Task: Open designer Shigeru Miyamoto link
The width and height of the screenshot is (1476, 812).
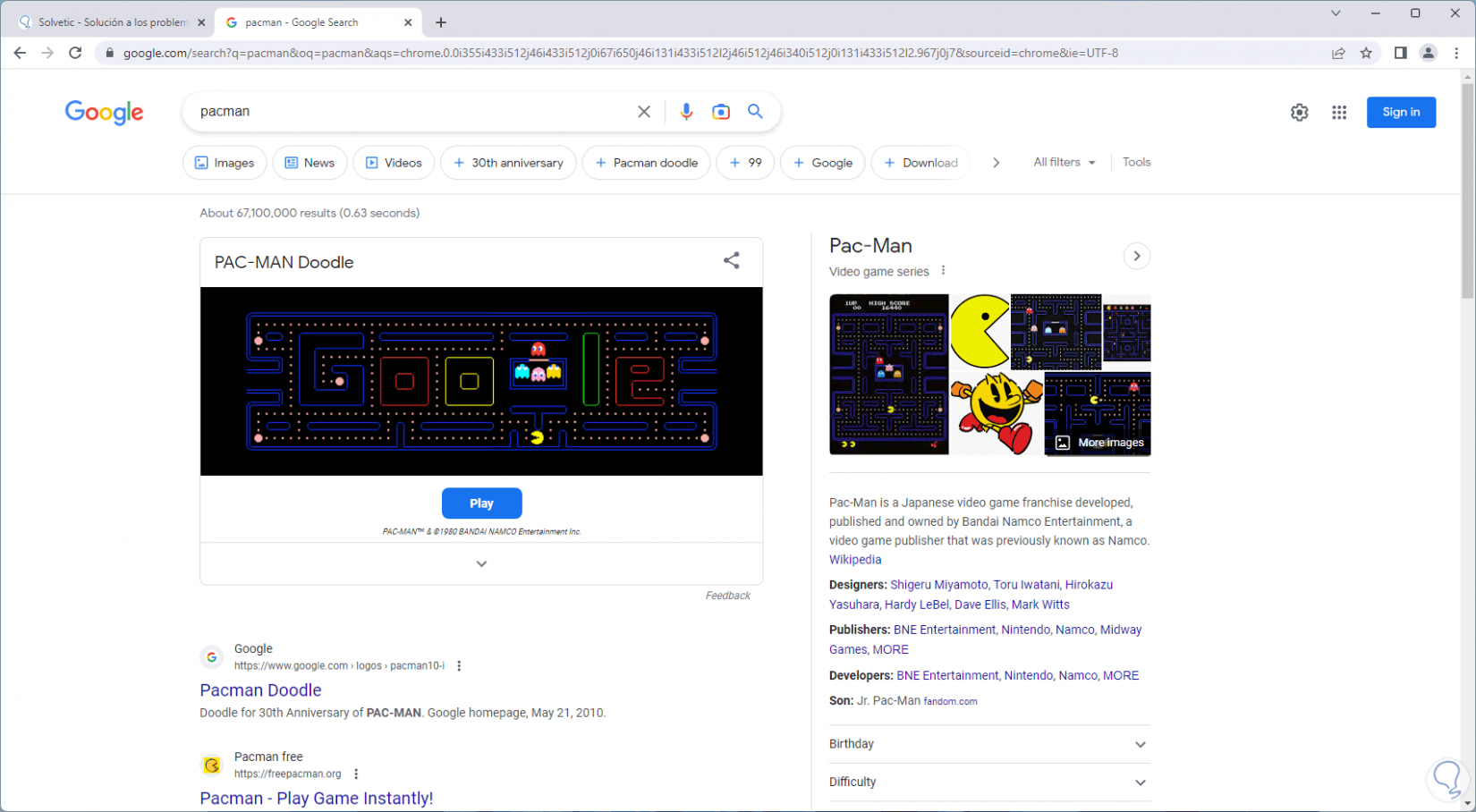Action: tap(939, 585)
